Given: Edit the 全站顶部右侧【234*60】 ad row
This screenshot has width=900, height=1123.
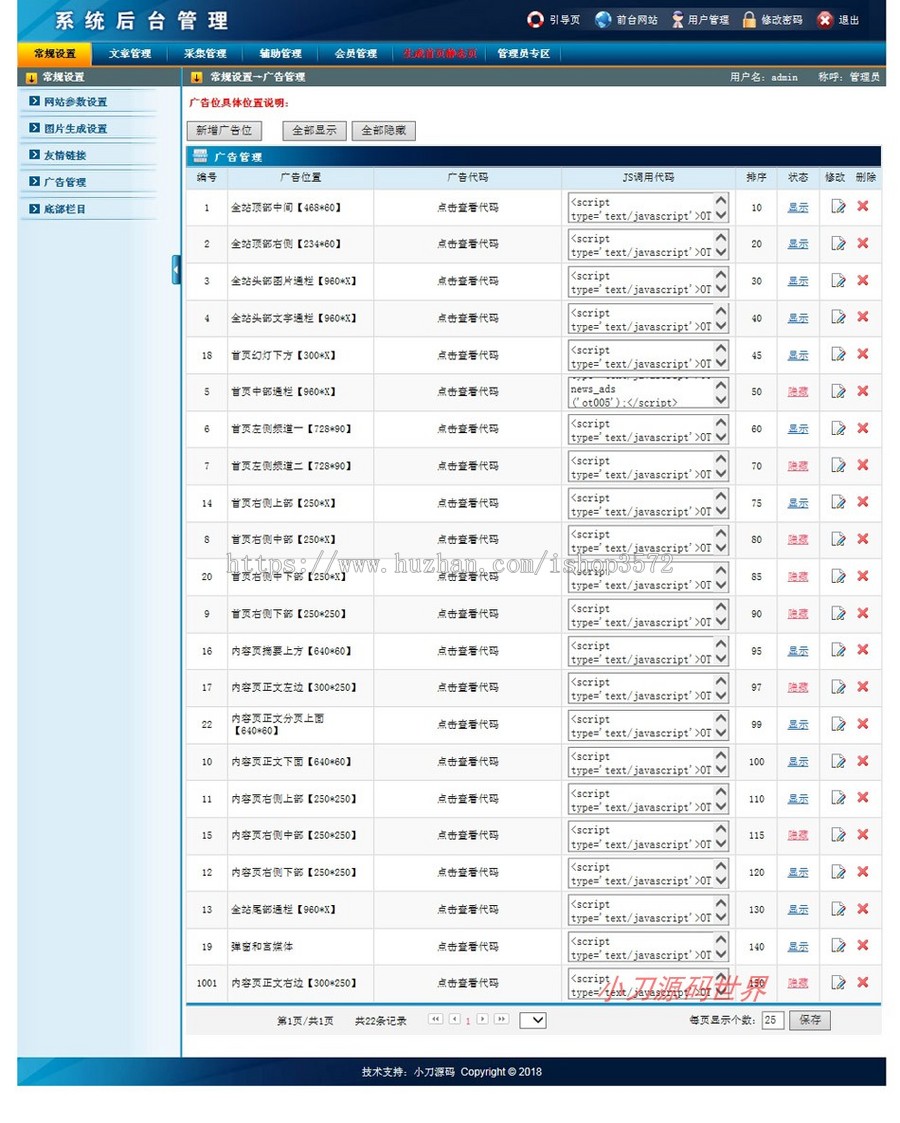Looking at the screenshot, I should [838, 244].
